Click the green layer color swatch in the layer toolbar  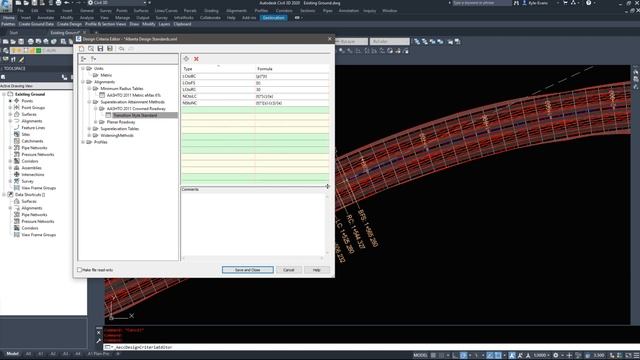tap(38, 51)
